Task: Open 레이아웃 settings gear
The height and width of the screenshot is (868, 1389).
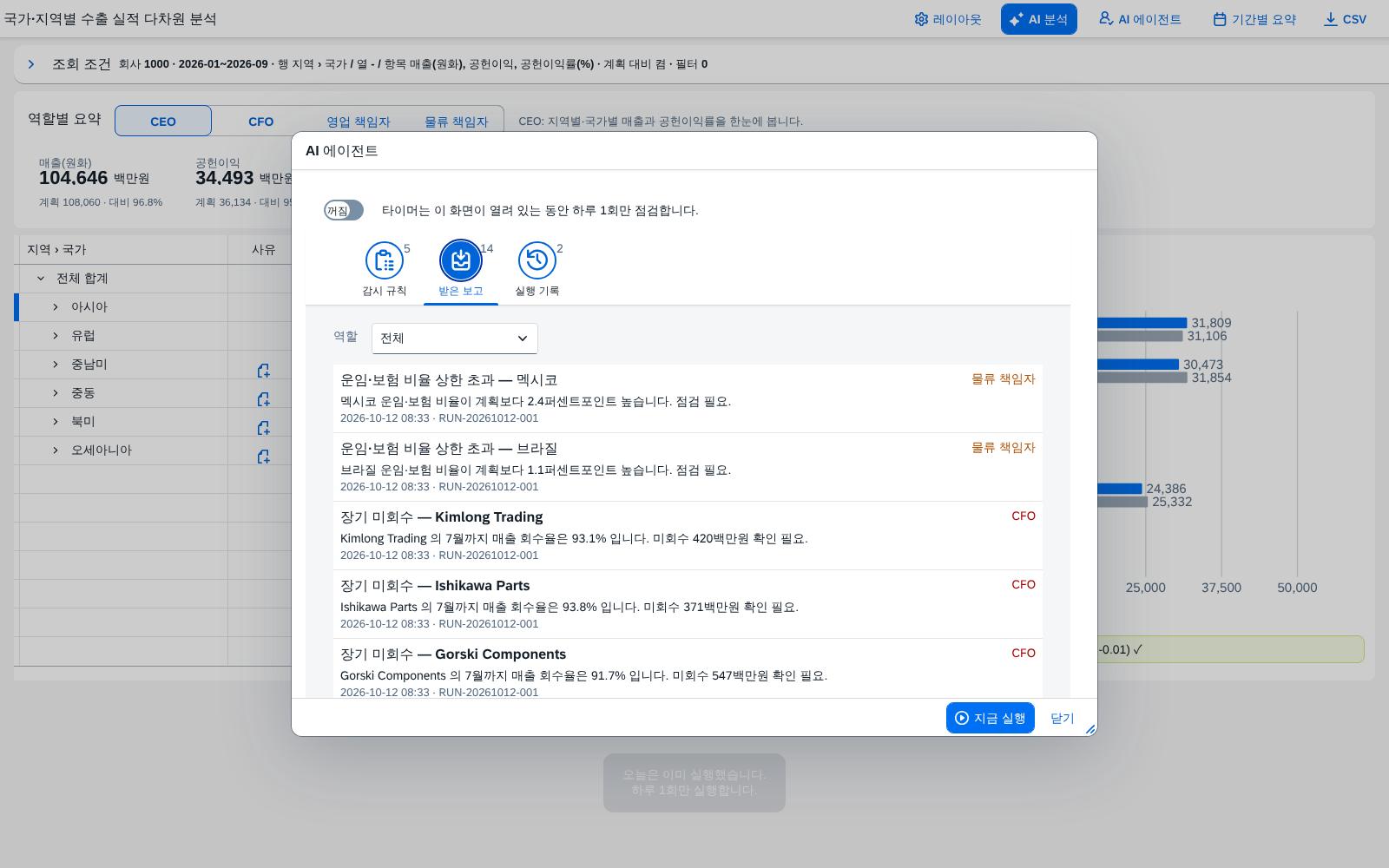Action: click(948, 19)
